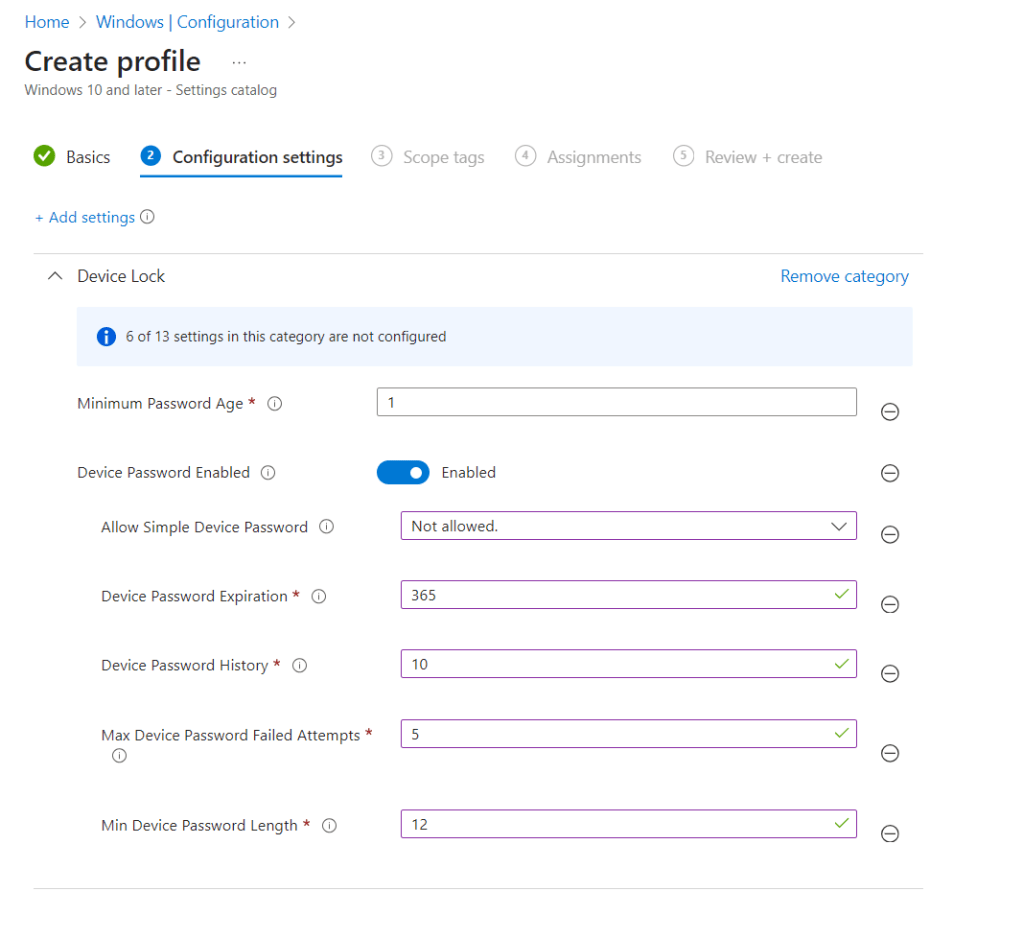The height and width of the screenshot is (938, 1023).
Task: Navigate to Windows | Configuration breadcrumb
Action: 187,22
